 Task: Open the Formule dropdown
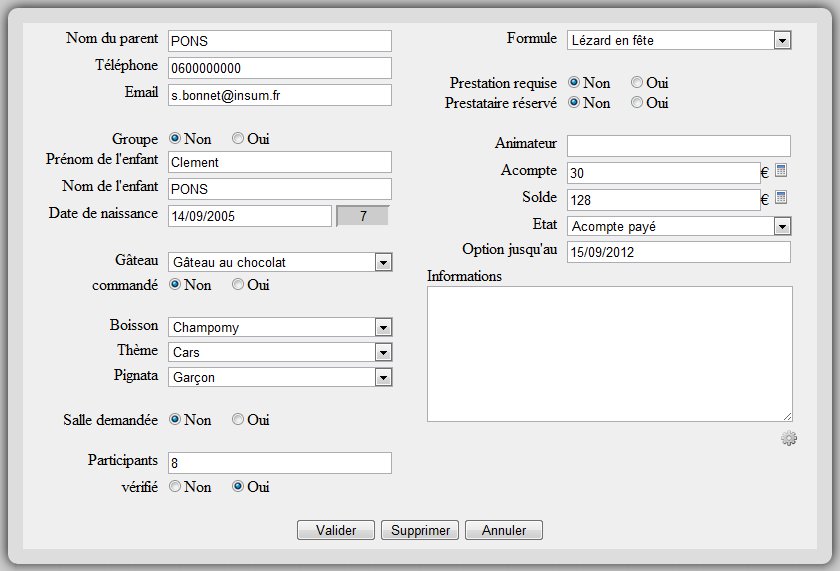coord(782,40)
